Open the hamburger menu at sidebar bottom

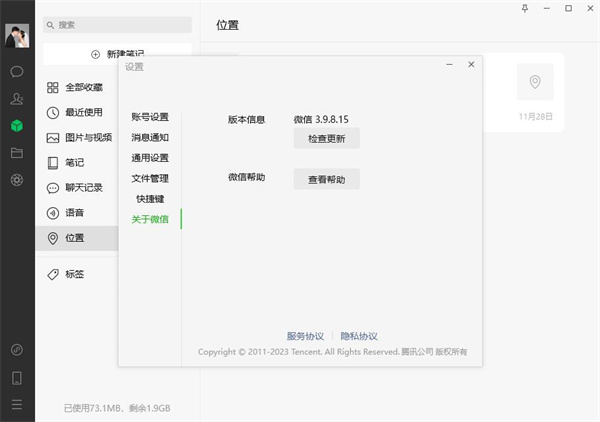point(17,405)
